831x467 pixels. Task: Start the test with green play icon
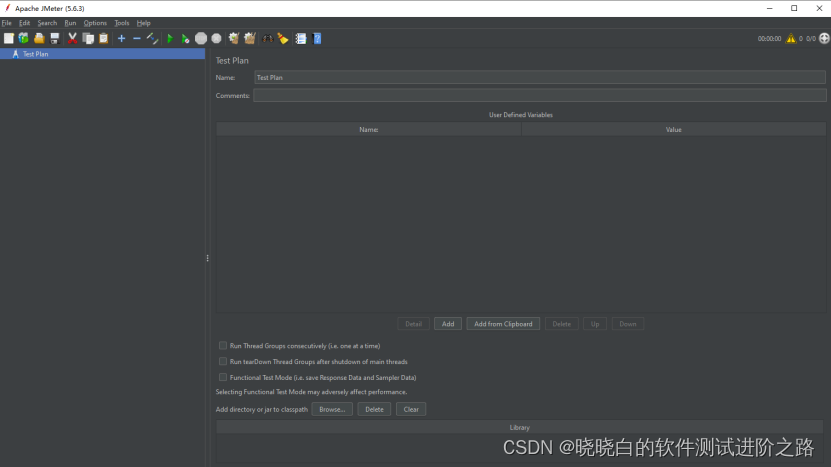tap(170, 38)
